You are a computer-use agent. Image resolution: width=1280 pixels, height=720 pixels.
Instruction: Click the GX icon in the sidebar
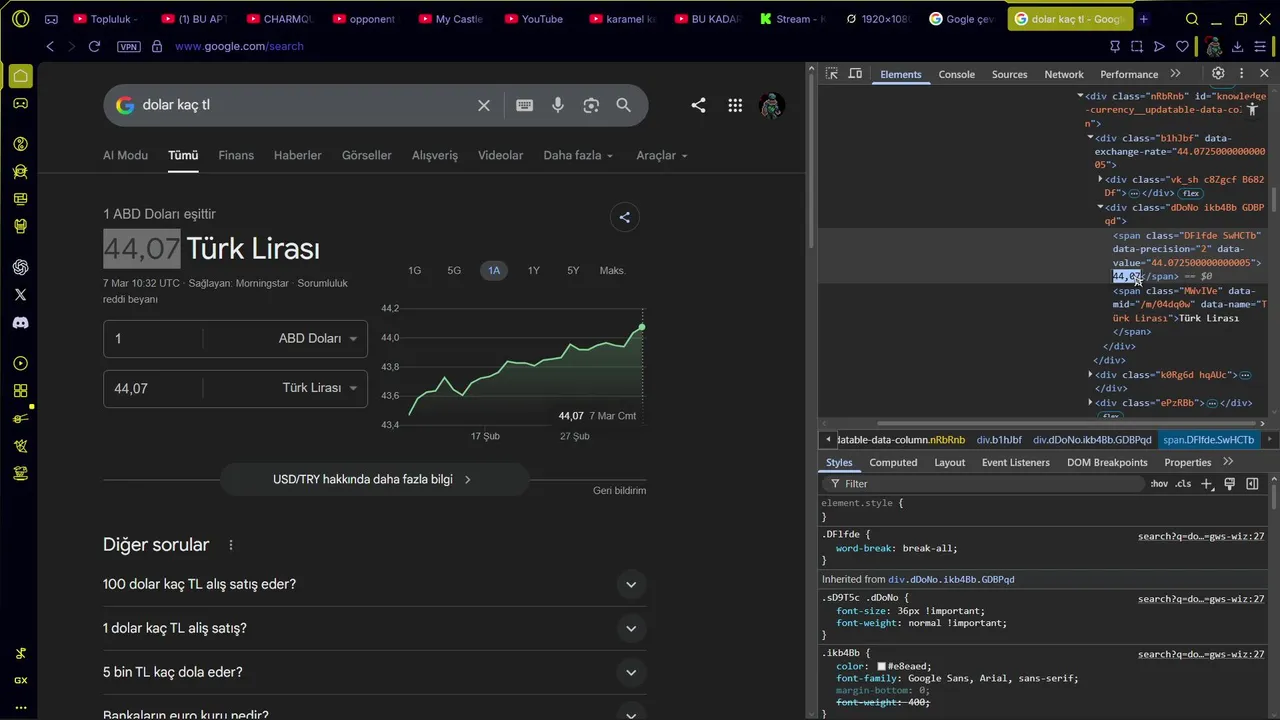point(20,680)
